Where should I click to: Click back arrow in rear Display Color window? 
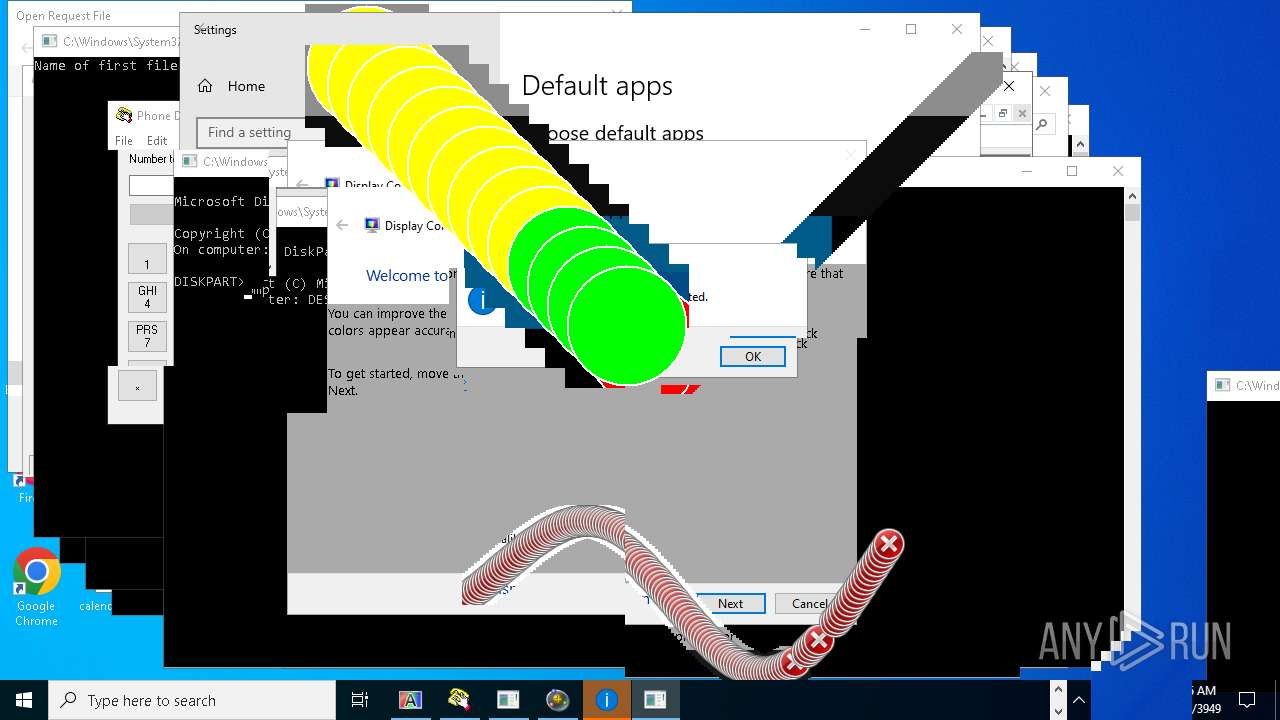pyautogui.click(x=302, y=185)
